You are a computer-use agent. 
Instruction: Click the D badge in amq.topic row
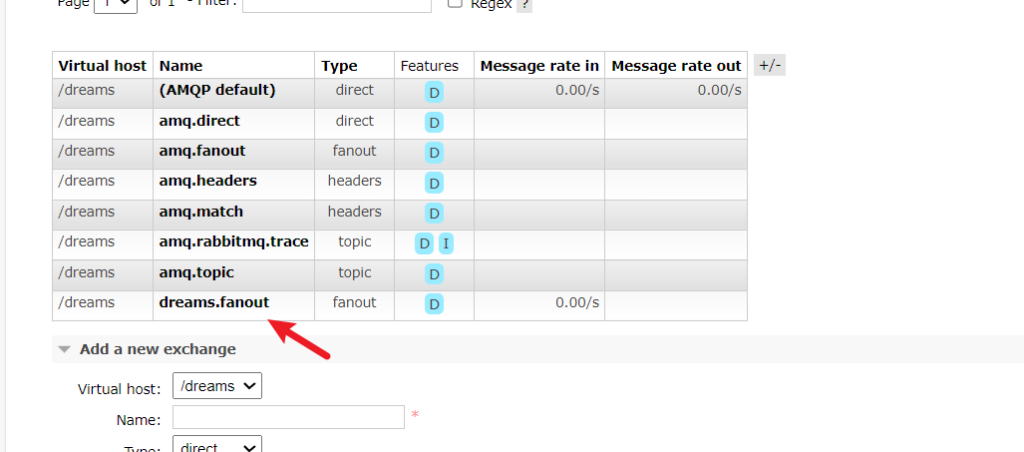tap(434, 274)
